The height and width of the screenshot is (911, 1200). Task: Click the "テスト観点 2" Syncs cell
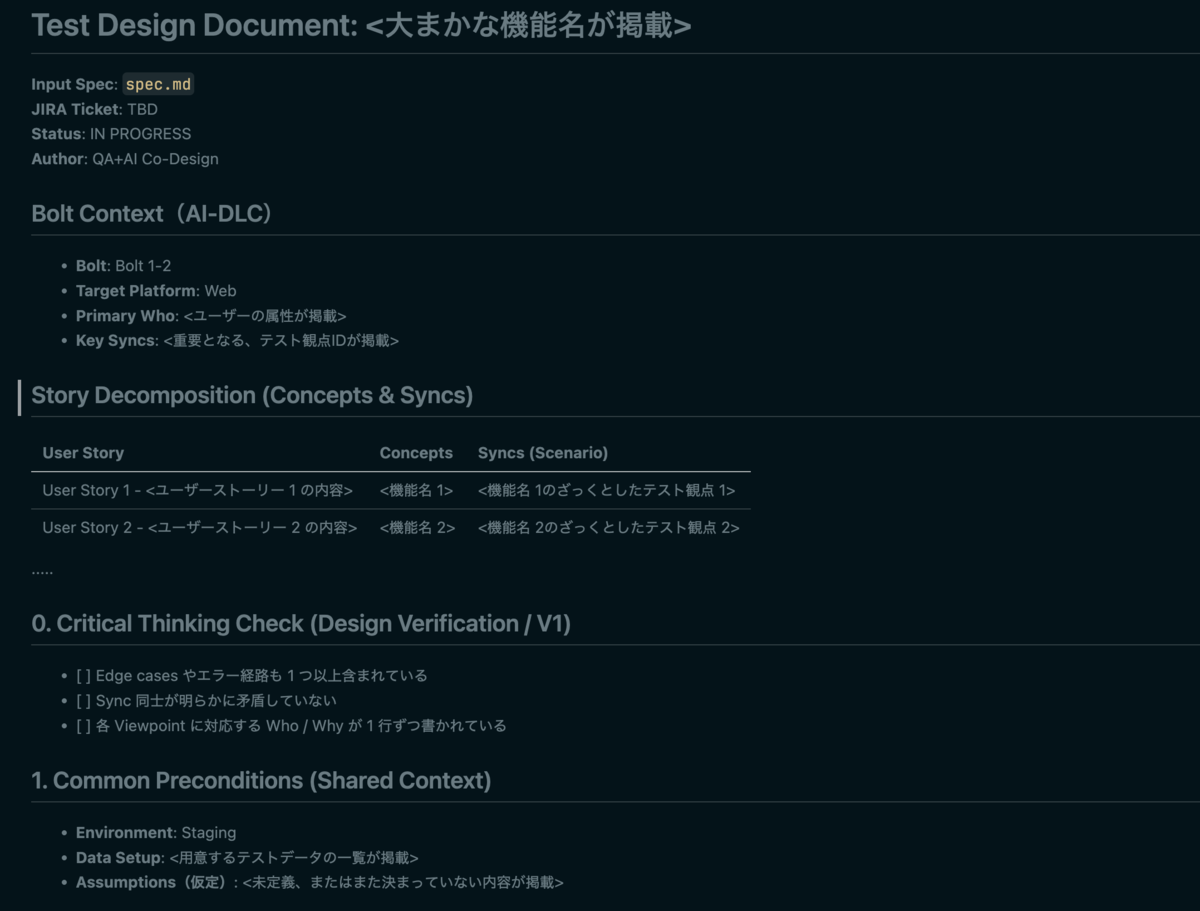609,528
